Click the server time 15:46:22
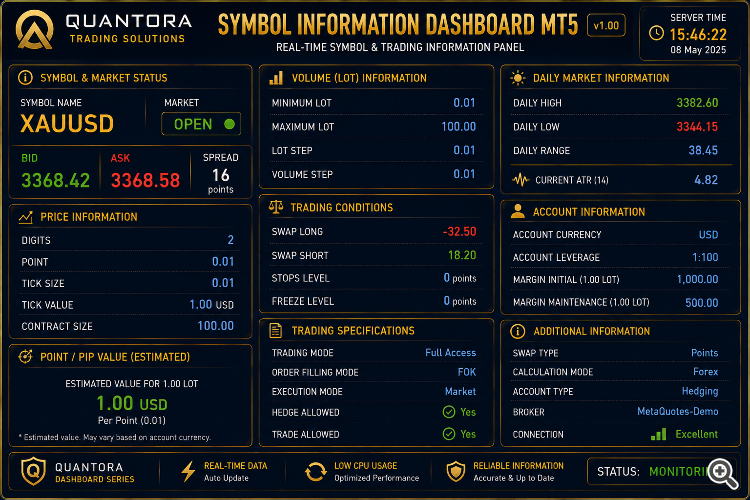This screenshot has height=500, width=750. [698, 34]
